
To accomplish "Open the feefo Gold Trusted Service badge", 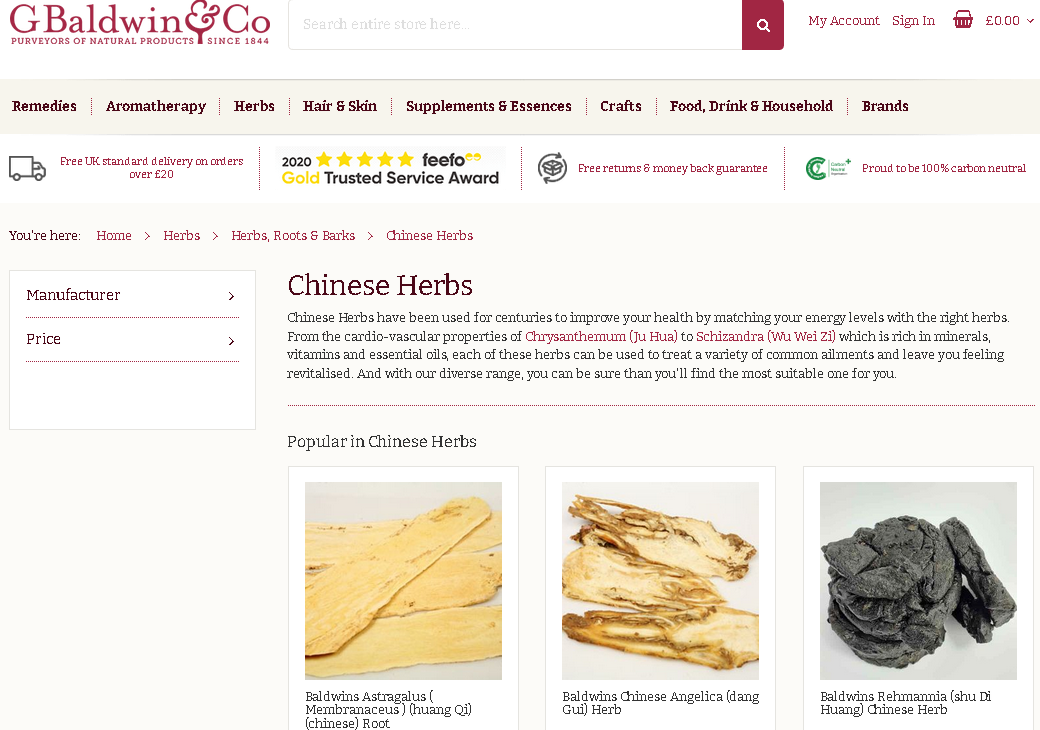I will click(x=390, y=168).
